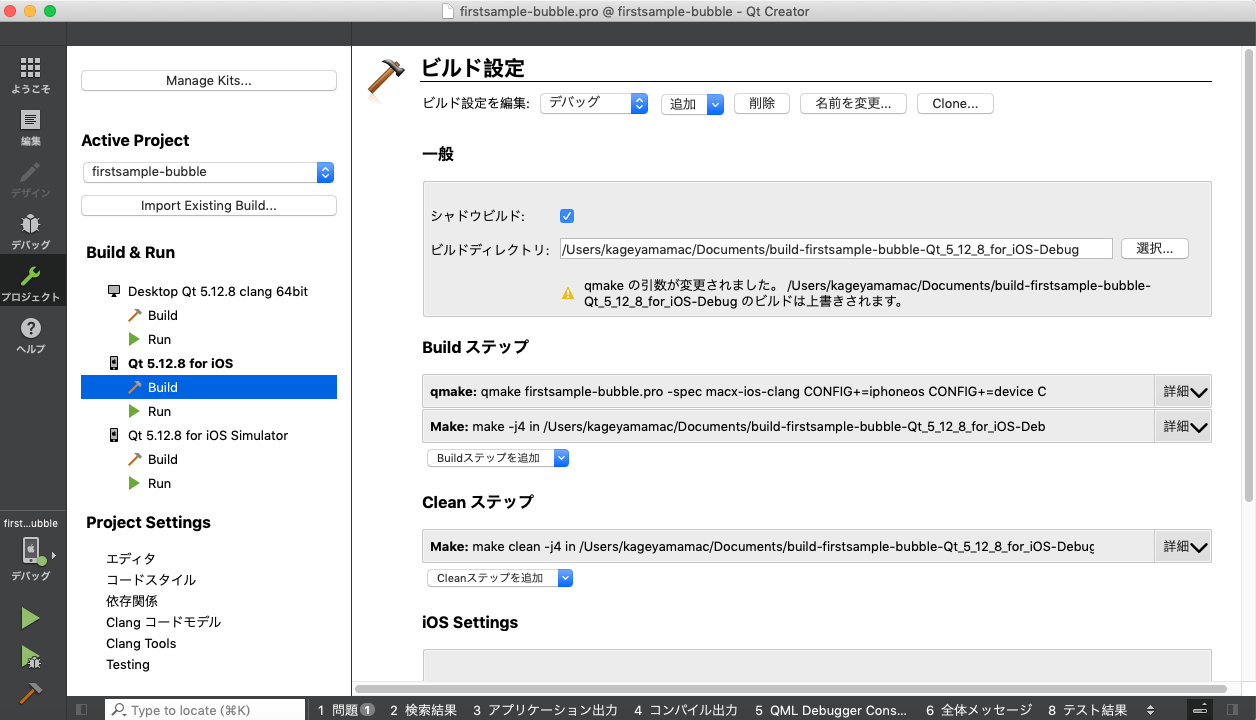Expand 詳細 for Make build step

click(1184, 427)
